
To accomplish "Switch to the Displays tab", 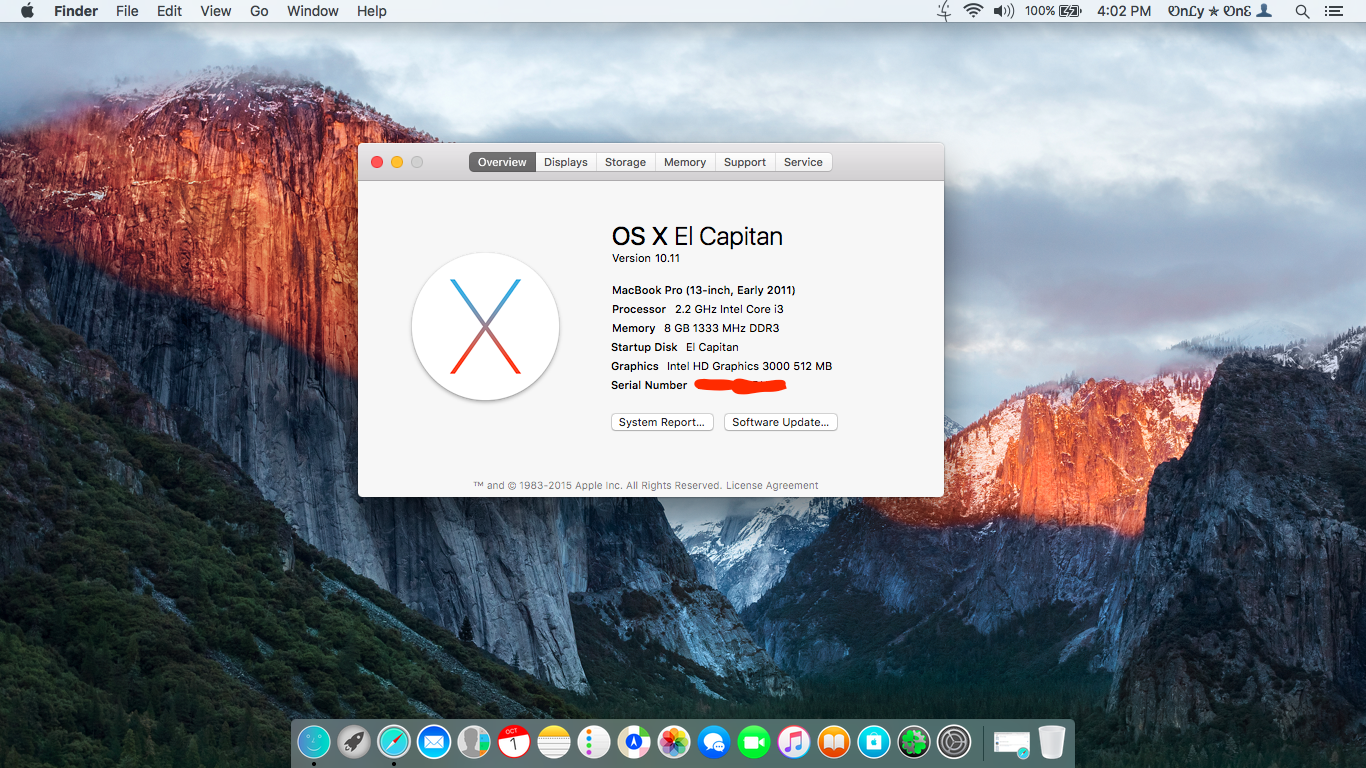I will (x=566, y=162).
